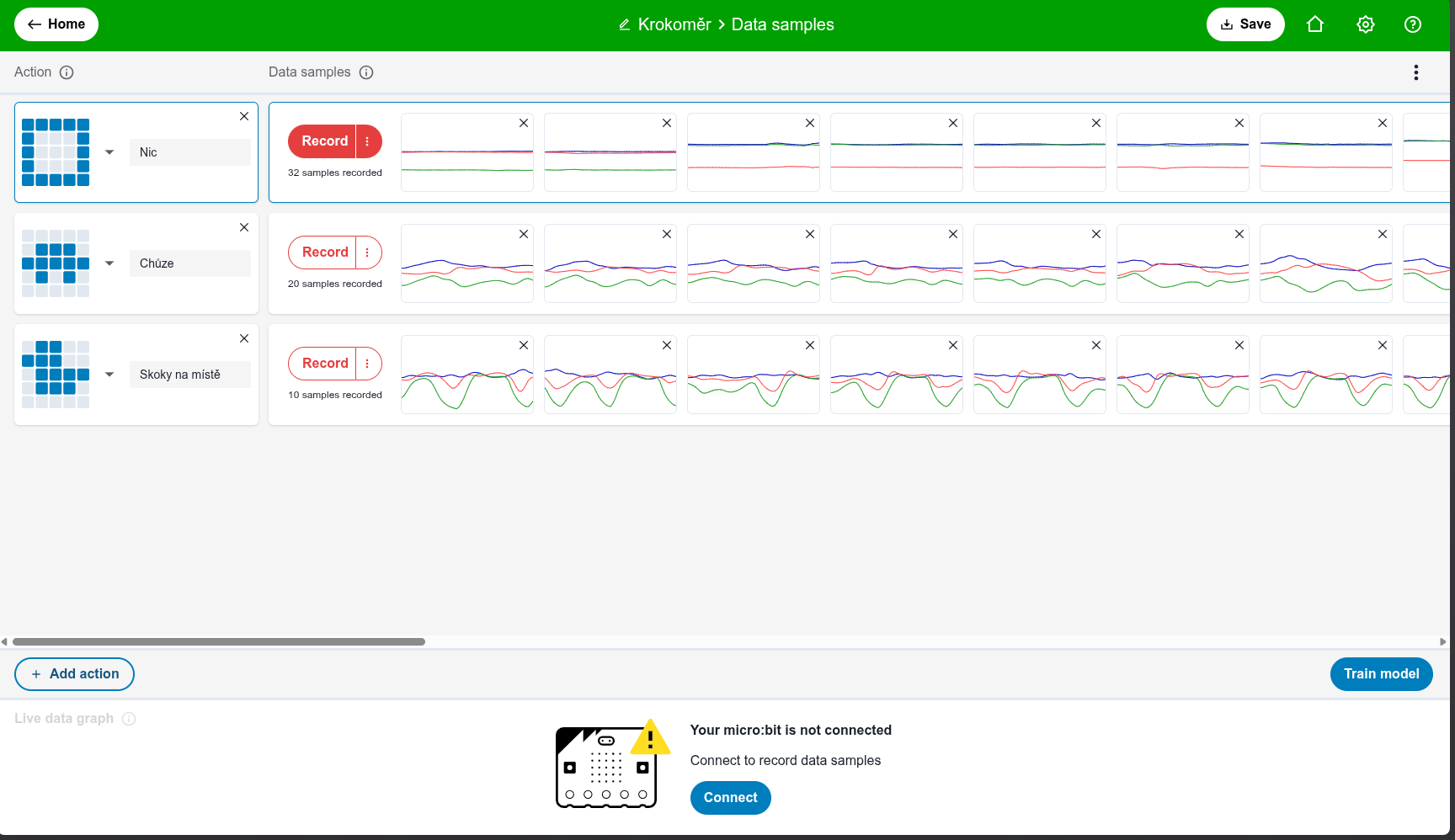Remove the first Nic data sample

tap(524, 123)
